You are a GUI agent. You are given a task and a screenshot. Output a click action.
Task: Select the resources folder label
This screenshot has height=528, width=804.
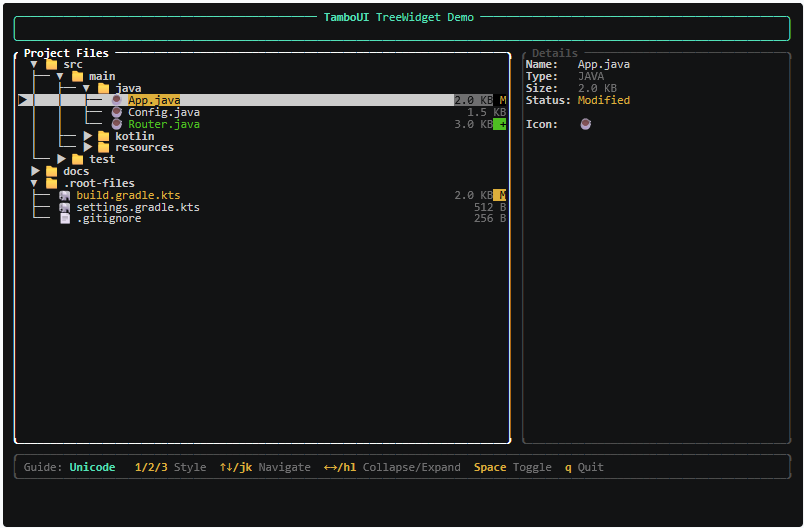[145, 147]
